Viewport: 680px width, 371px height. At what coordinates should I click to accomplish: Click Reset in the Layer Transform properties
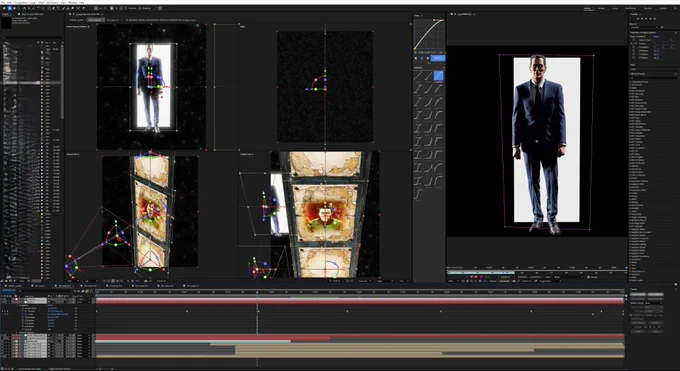pyautogui.click(x=656, y=36)
